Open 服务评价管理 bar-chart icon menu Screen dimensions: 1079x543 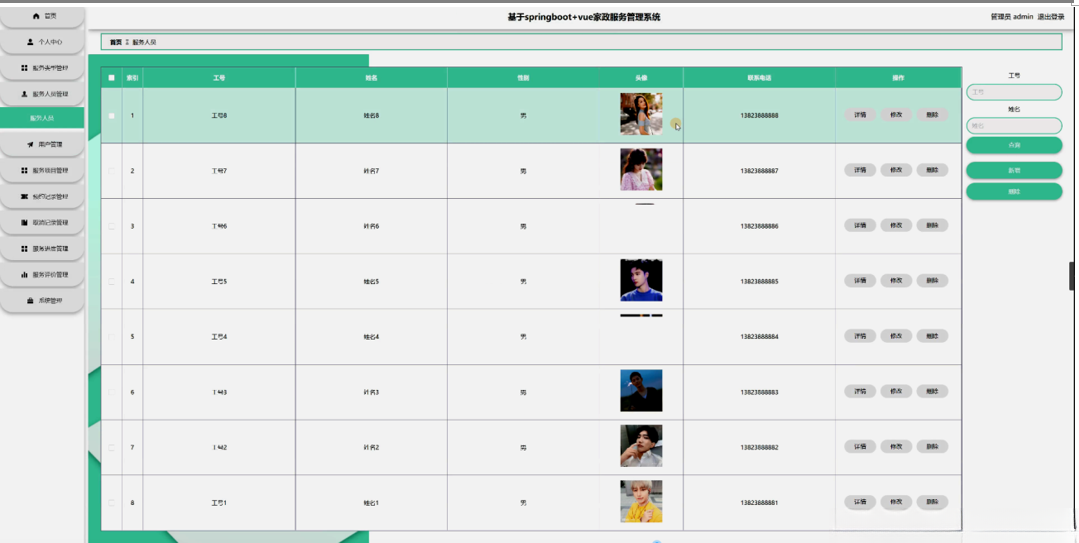[43, 275]
